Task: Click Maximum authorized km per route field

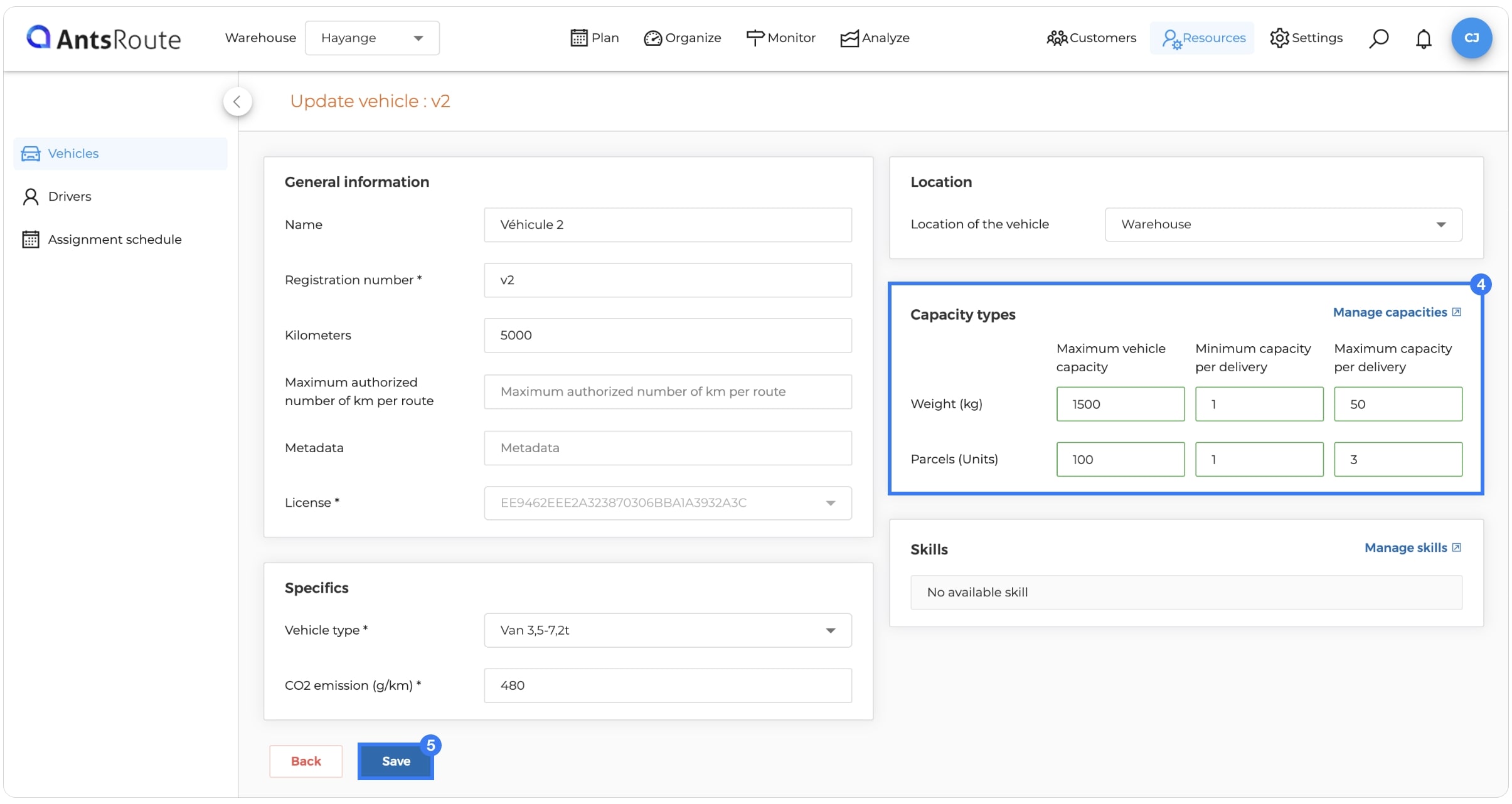Action: coord(668,391)
